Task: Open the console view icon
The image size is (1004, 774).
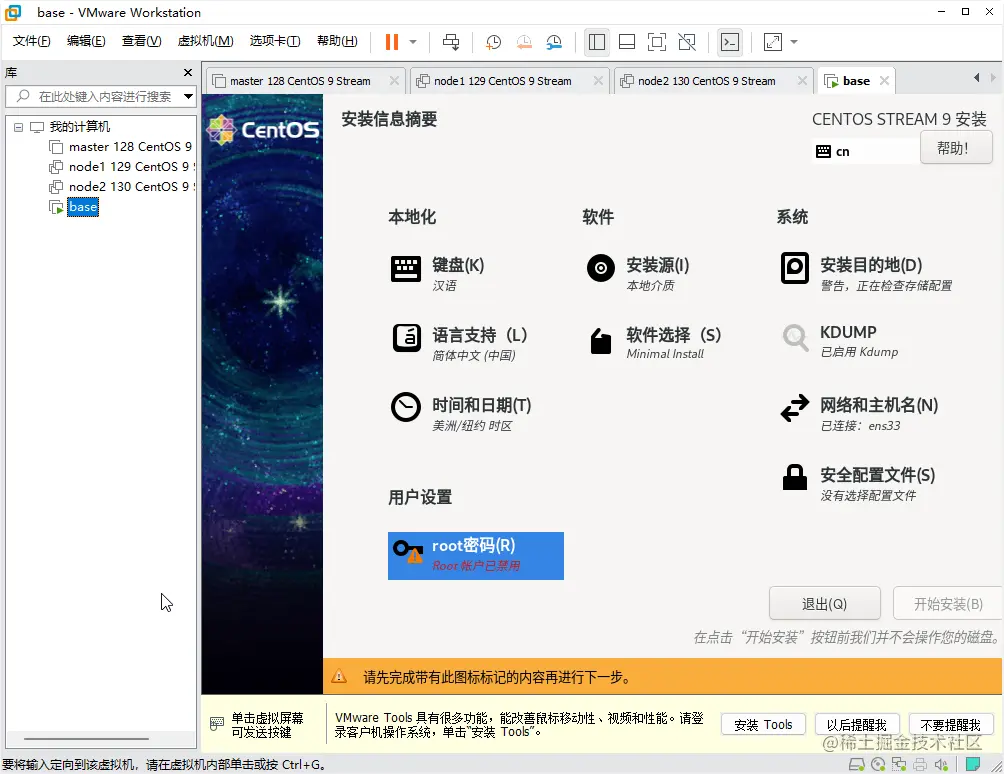Action: pyautogui.click(x=730, y=42)
